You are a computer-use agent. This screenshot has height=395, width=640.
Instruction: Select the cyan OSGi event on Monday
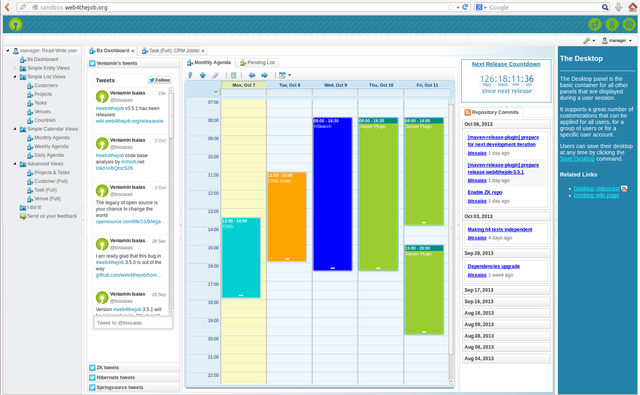(241, 258)
